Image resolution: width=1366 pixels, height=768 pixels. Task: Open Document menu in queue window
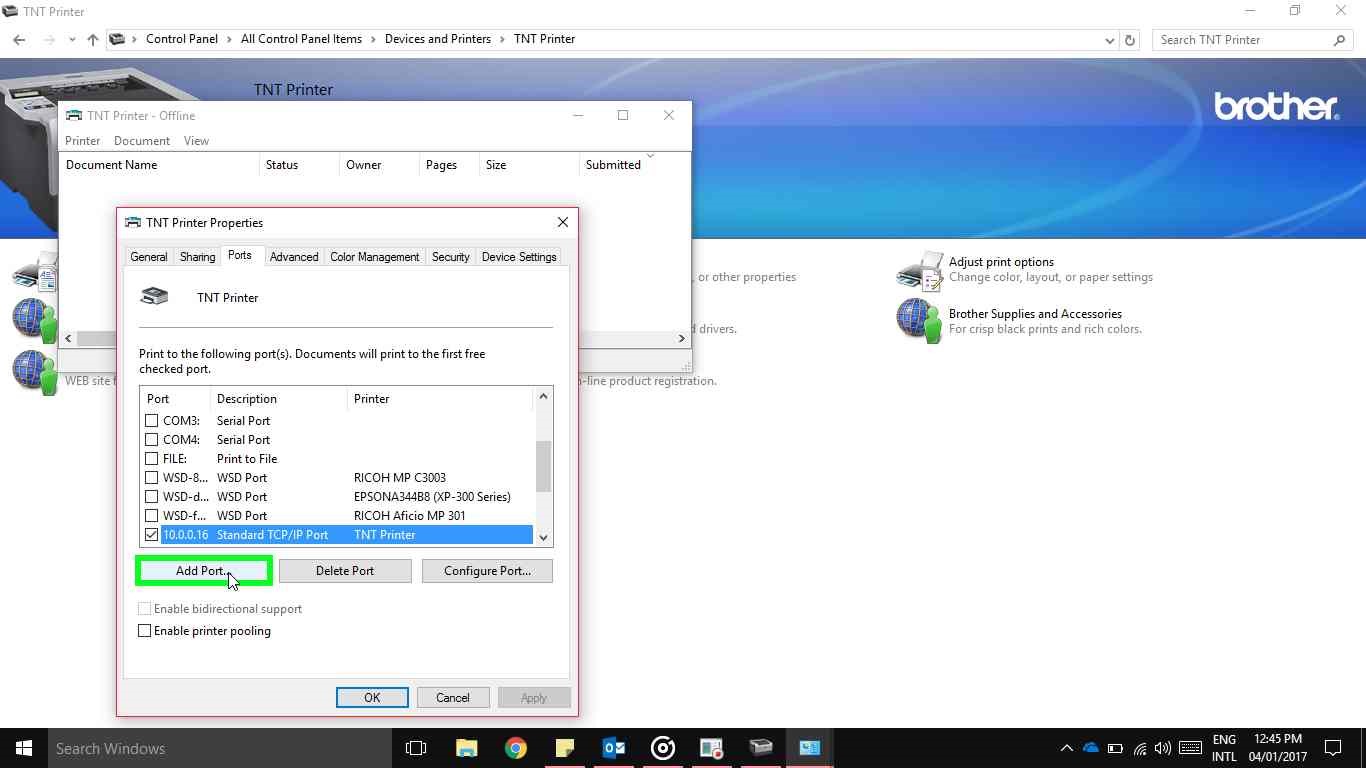[142, 141]
